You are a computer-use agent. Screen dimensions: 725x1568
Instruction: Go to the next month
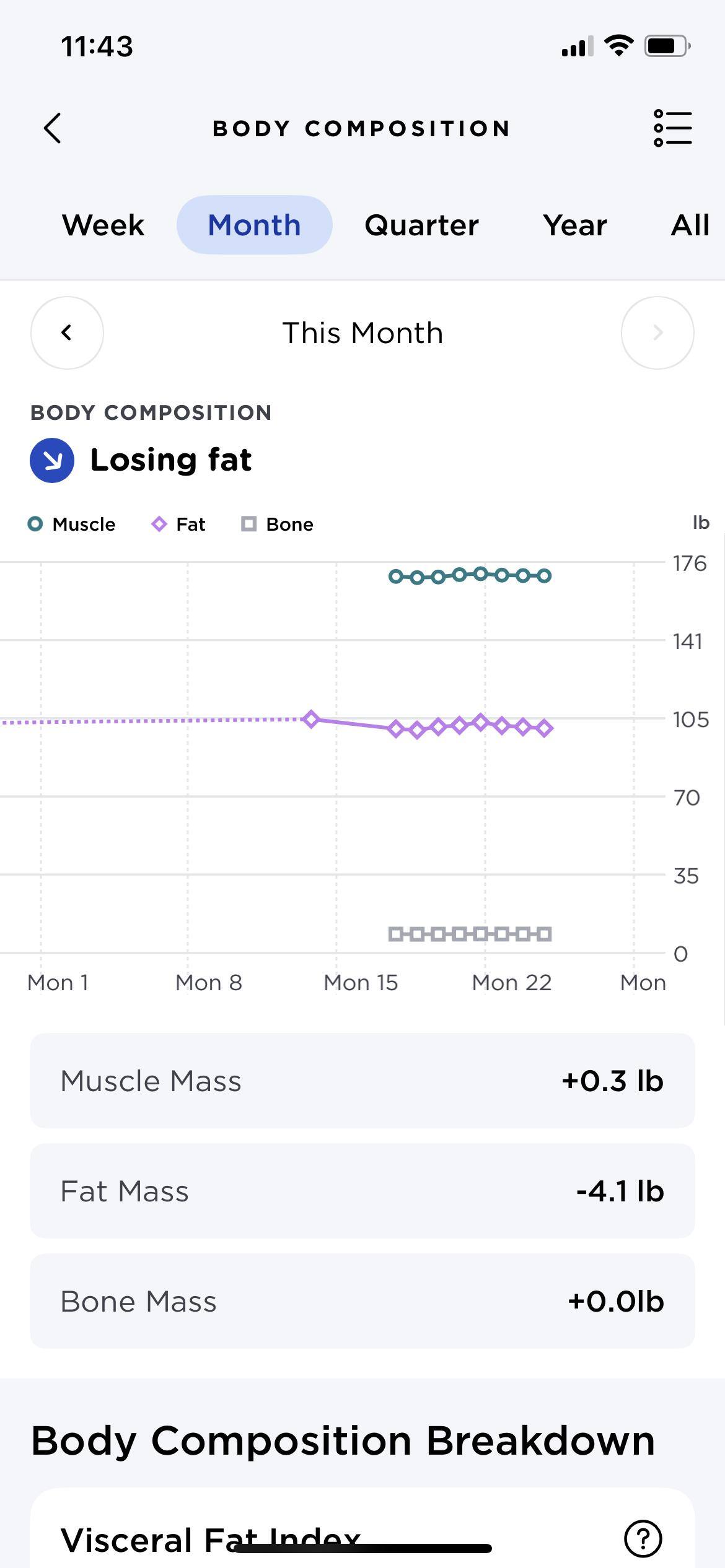(x=657, y=333)
